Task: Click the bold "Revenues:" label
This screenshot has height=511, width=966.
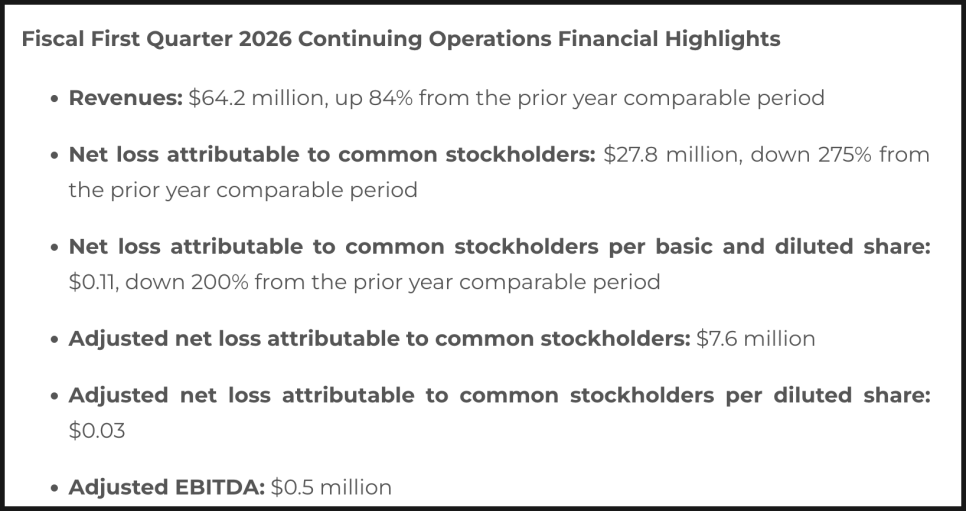Action: (125, 98)
